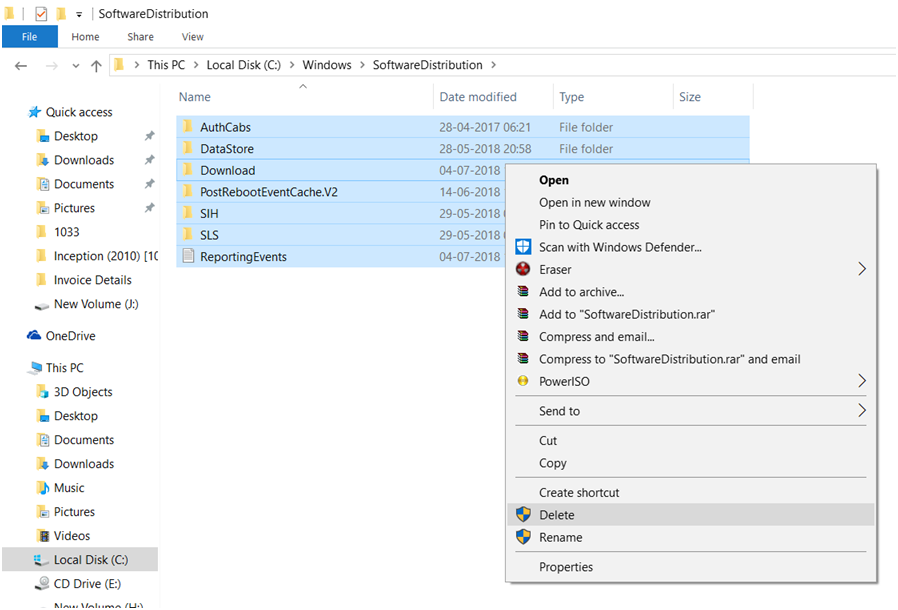Choose Open in new window
The image size is (898, 610).
point(691,202)
